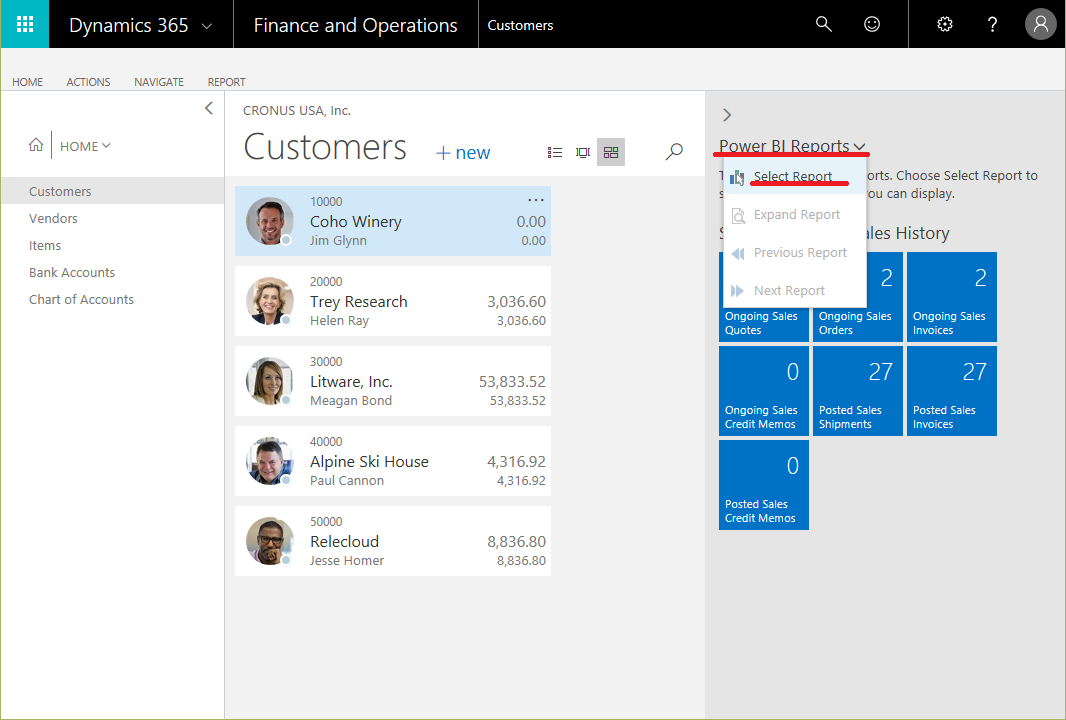
Task: Switch to list view layout
Action: (555, 152)
